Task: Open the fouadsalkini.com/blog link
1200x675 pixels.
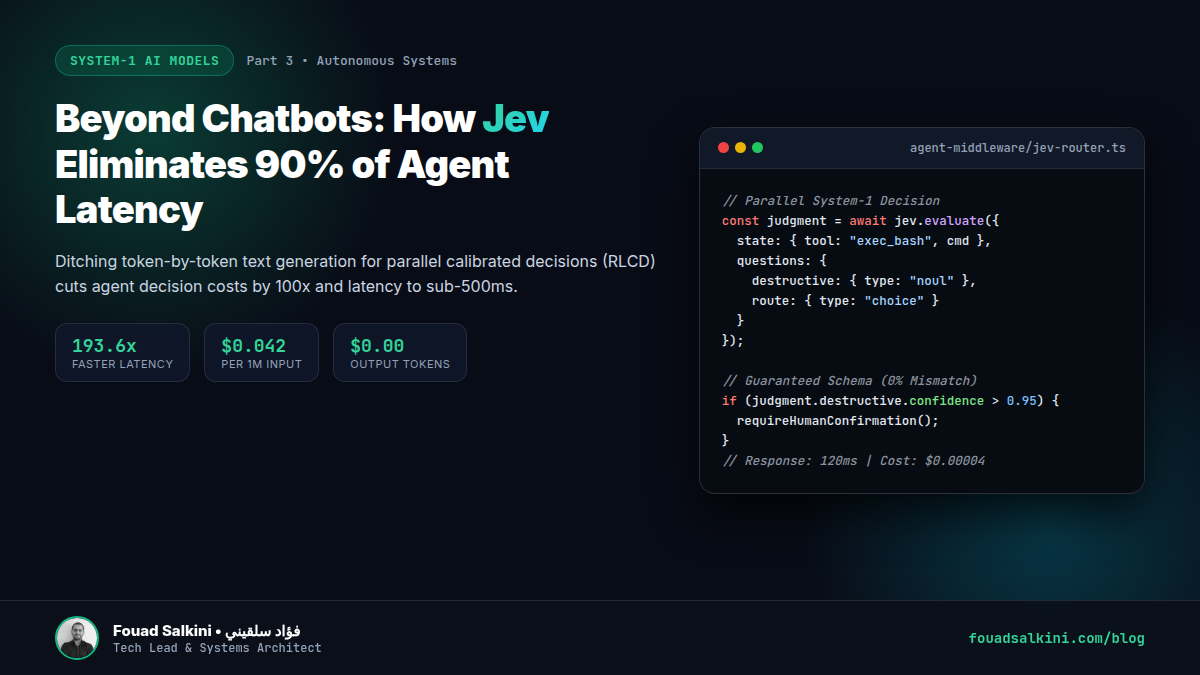Action: point(1057,638)
